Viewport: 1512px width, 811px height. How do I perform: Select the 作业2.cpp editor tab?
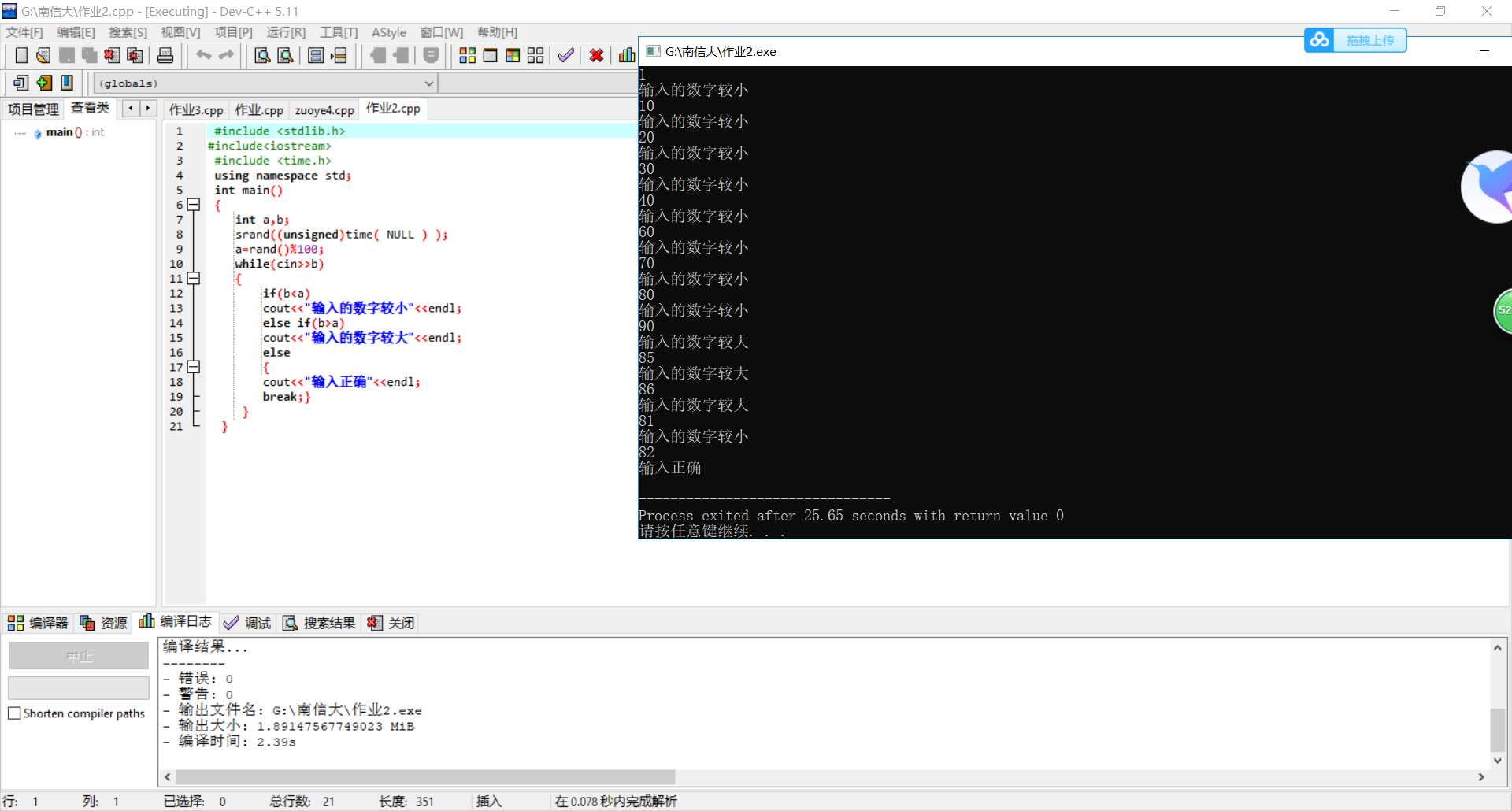(393, 109)
